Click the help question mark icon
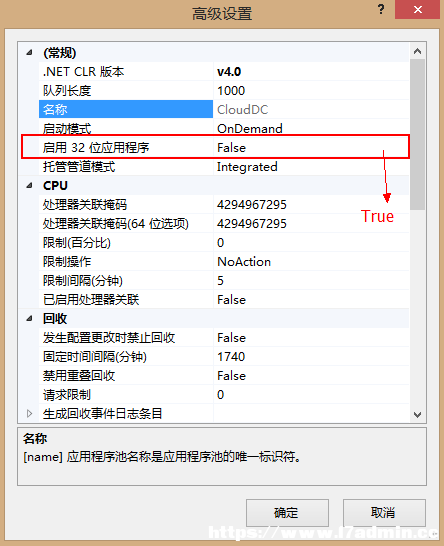This screenshot has width=444, height=546. click(x=381, y=9)
